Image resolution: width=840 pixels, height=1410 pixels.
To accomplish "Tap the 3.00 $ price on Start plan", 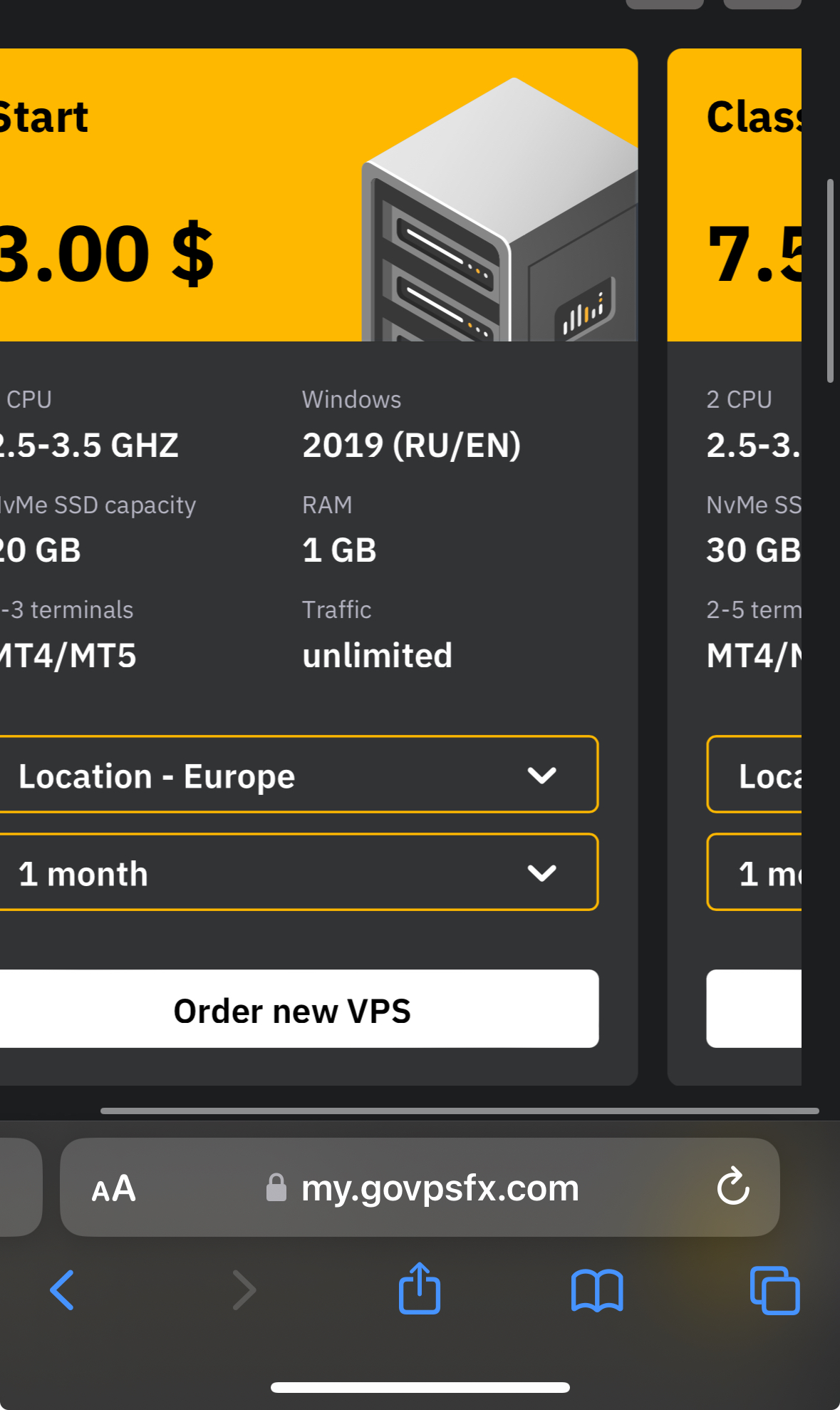I will [105, 254].
